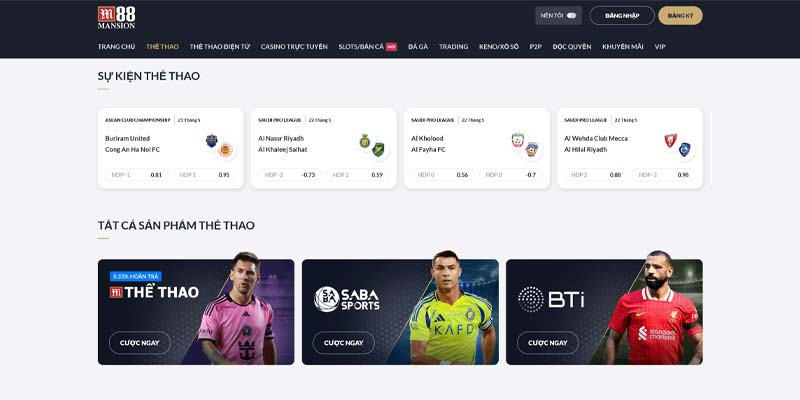Click the Buriram United team crest
Screen dimensions: 800x400
pos(212,141)
